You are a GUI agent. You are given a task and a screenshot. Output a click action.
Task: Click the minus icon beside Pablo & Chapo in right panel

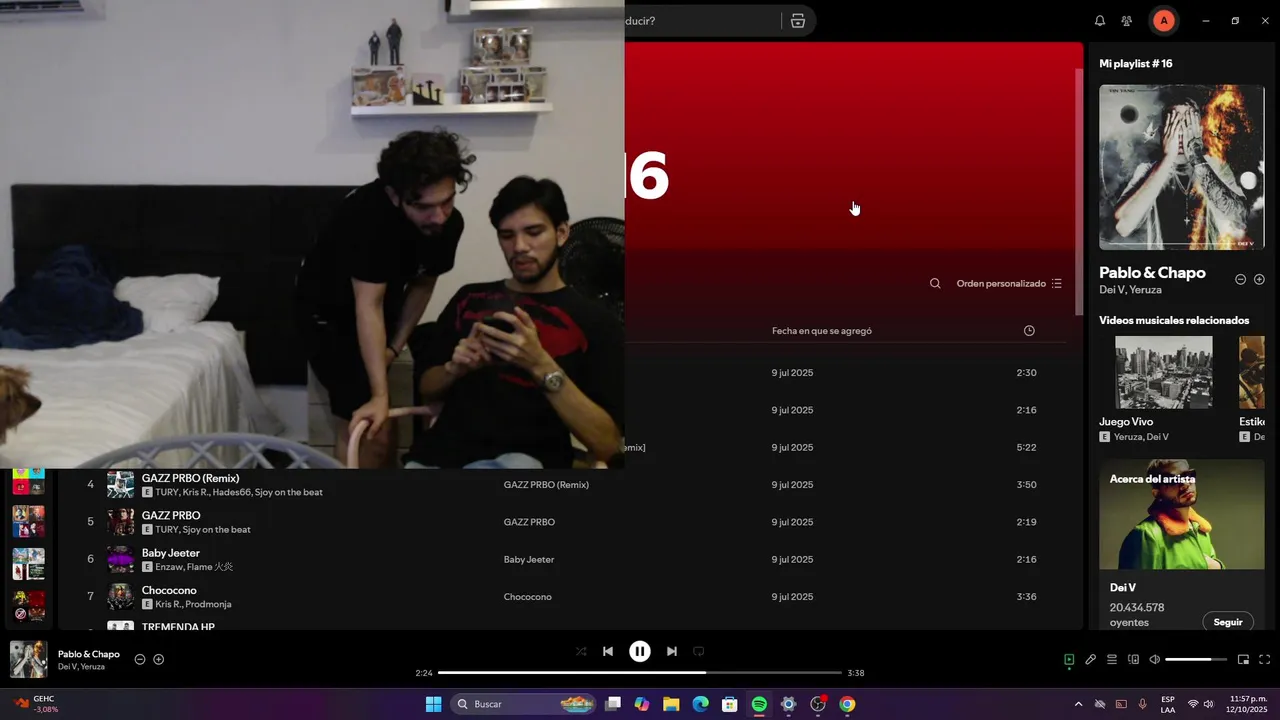point(1241,280)
